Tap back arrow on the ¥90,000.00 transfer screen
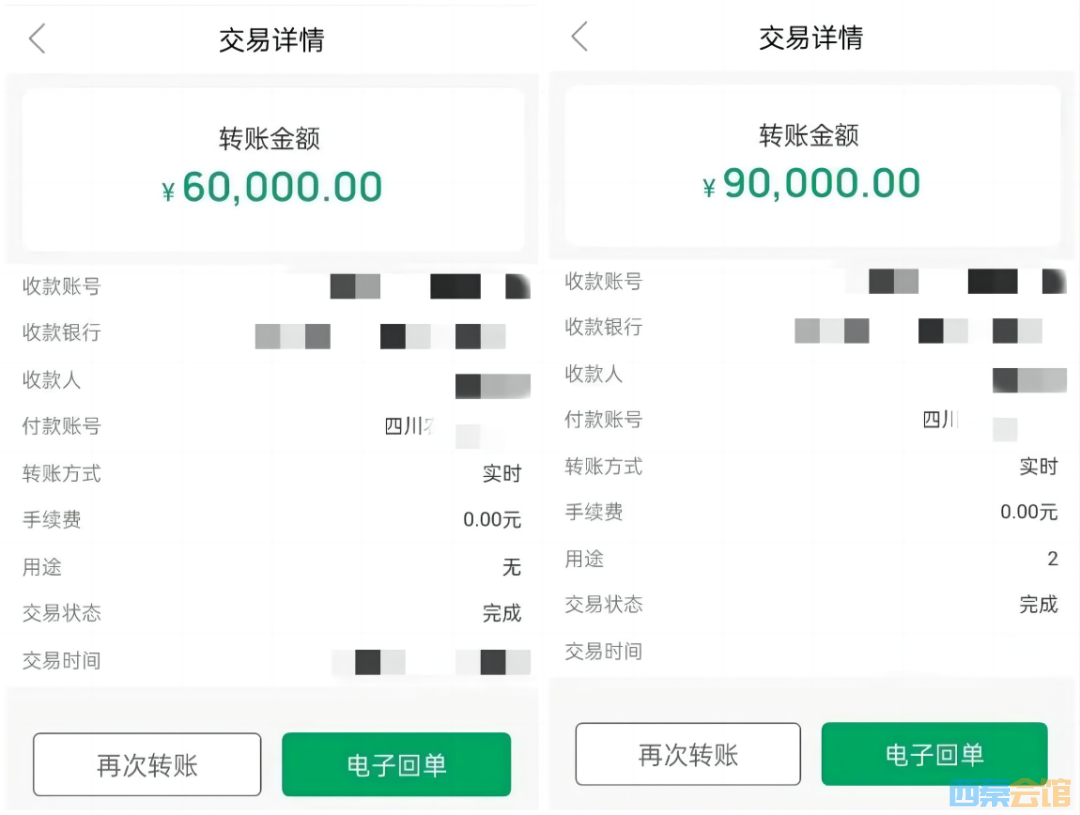The height and width of the screenshot is (815, 1080). [578, 38]
